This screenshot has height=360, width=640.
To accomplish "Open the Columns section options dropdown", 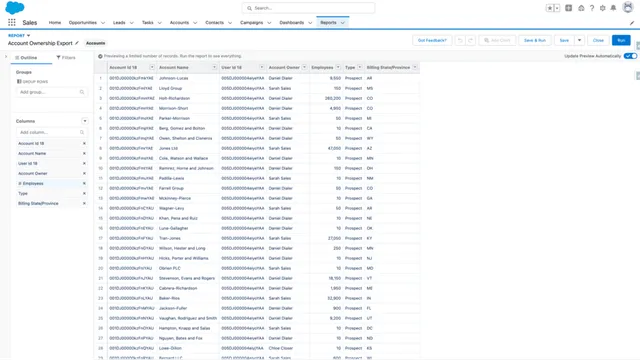I will 84,121.
